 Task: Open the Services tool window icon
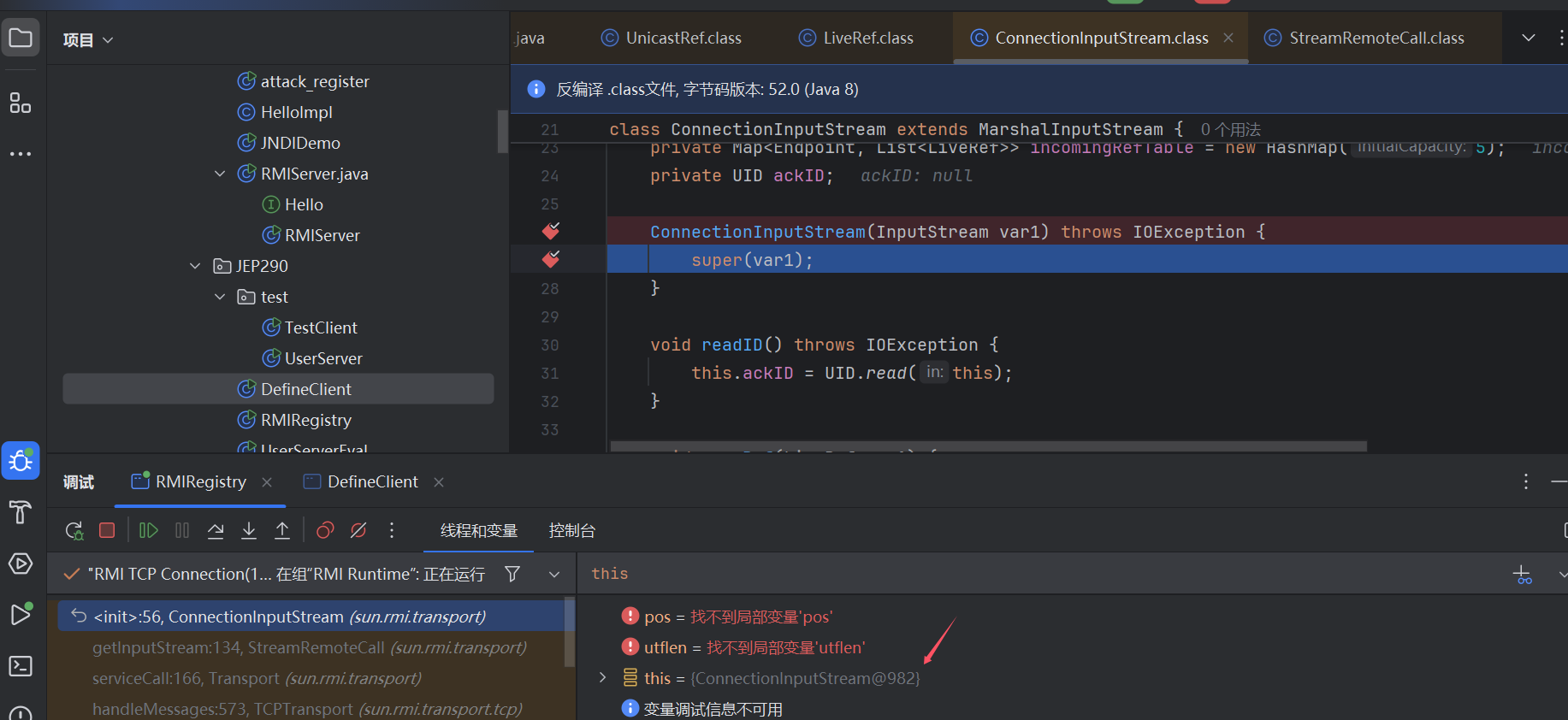21,564
